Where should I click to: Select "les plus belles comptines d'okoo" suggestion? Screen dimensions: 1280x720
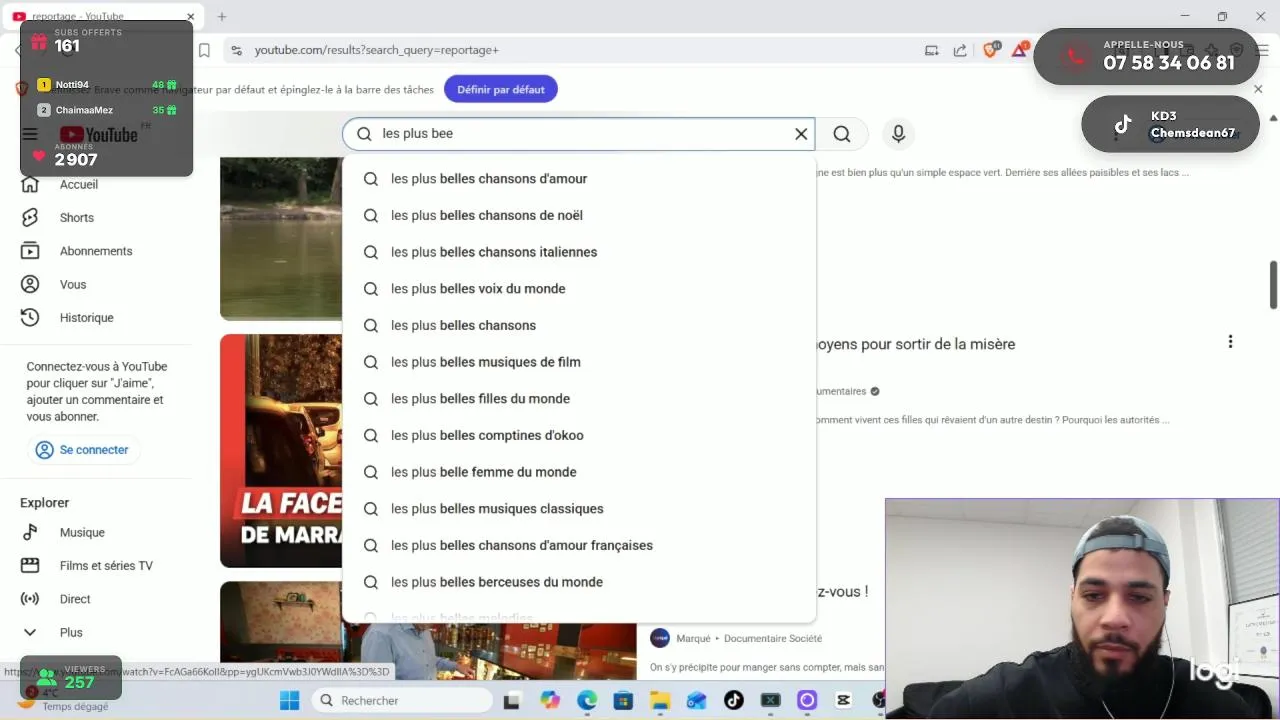[579, 435]
